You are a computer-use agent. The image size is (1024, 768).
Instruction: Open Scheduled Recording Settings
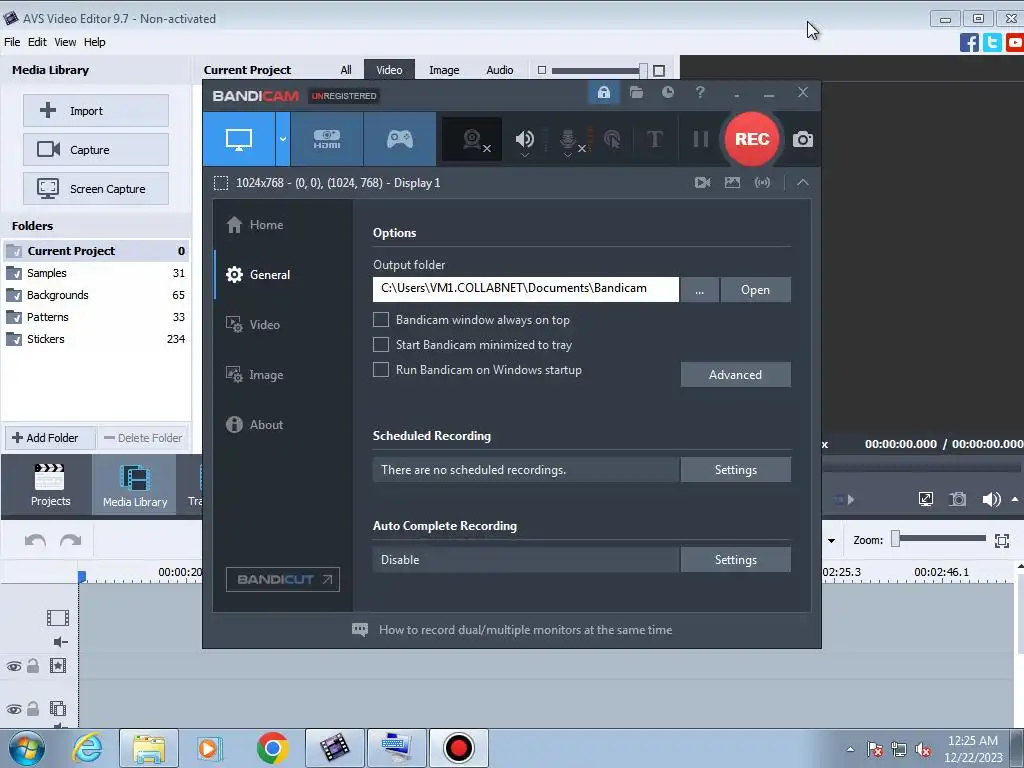click(735, 470)
